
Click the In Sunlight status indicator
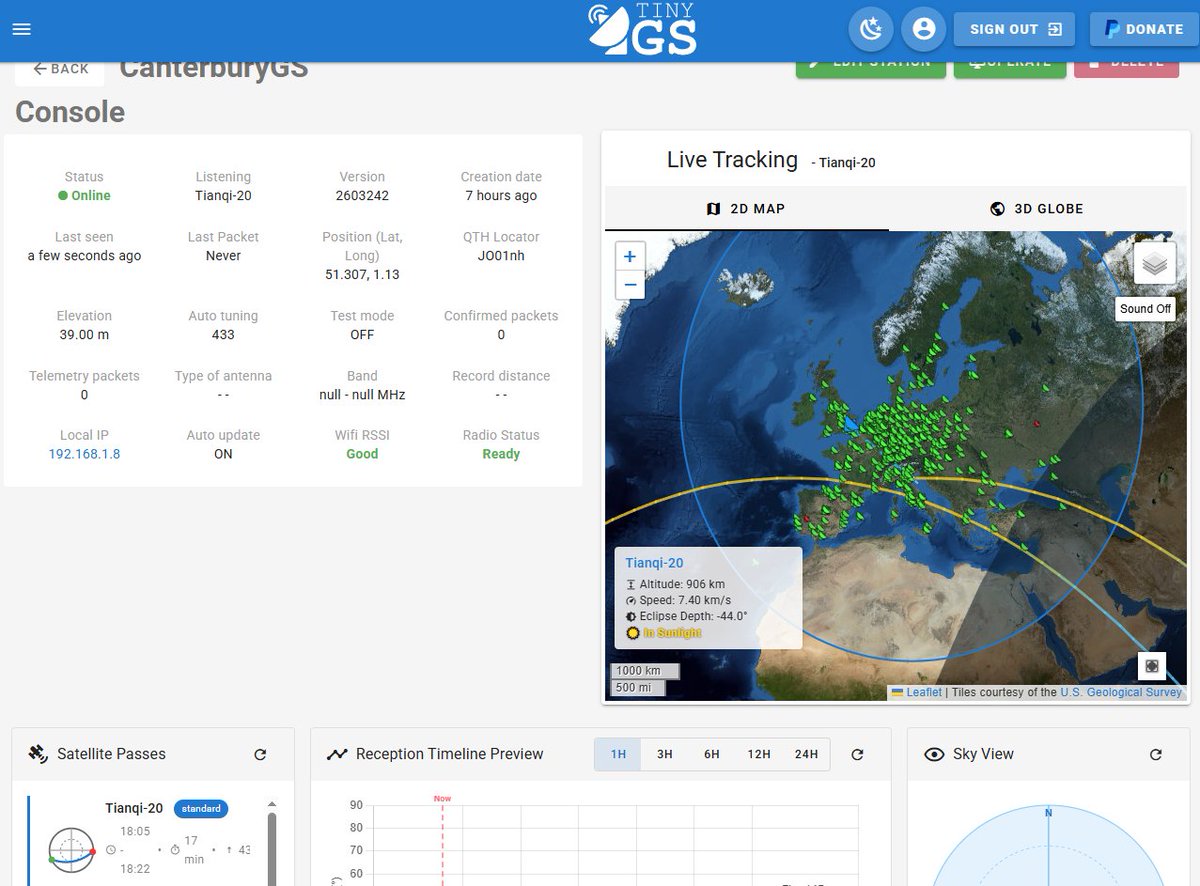(x=664, y=633)
